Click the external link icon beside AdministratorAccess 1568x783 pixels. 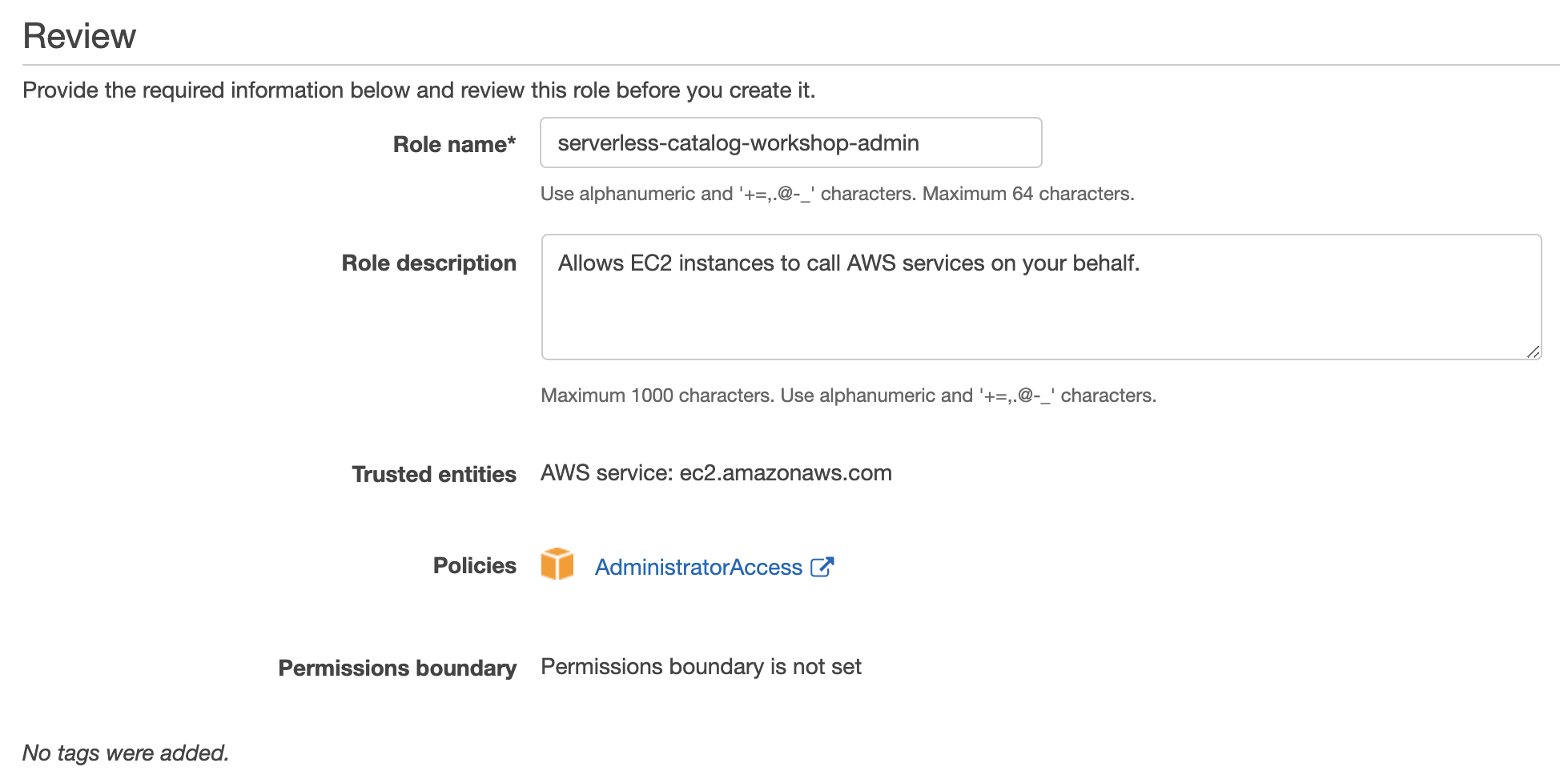(822, 567)
